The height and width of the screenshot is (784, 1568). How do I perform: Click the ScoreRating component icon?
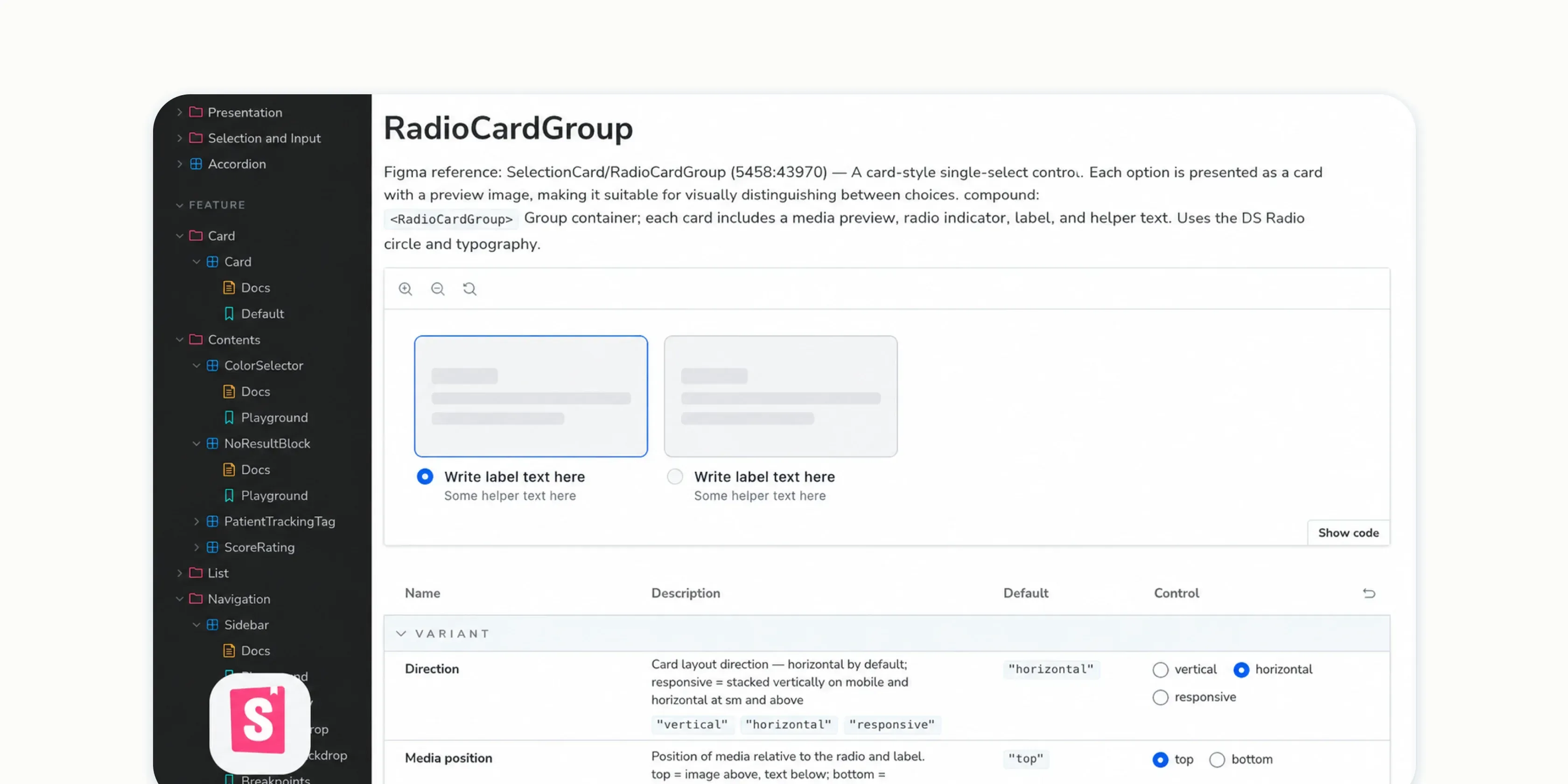point(212,547)
